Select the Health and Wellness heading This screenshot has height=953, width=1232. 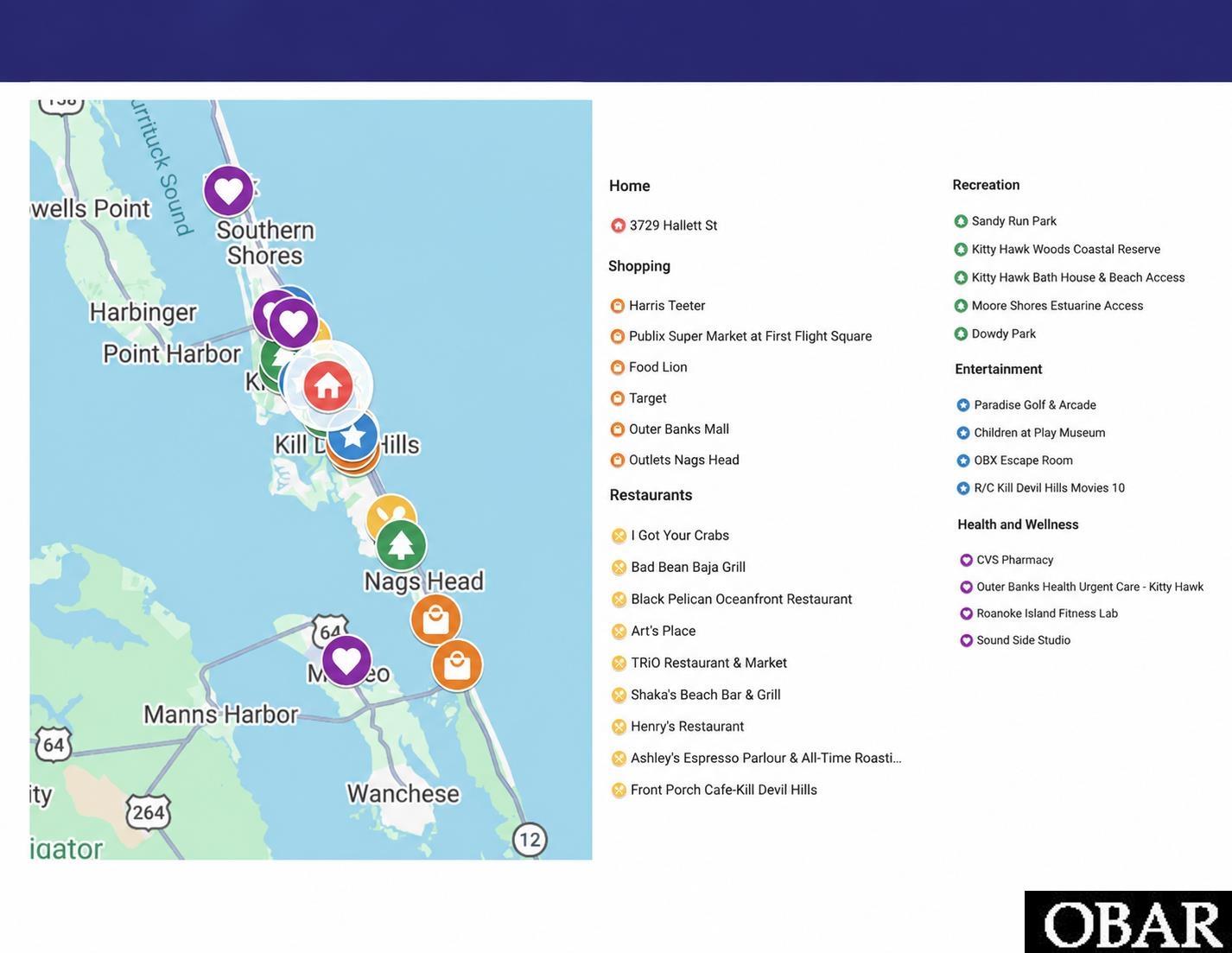pos(1018,524)
